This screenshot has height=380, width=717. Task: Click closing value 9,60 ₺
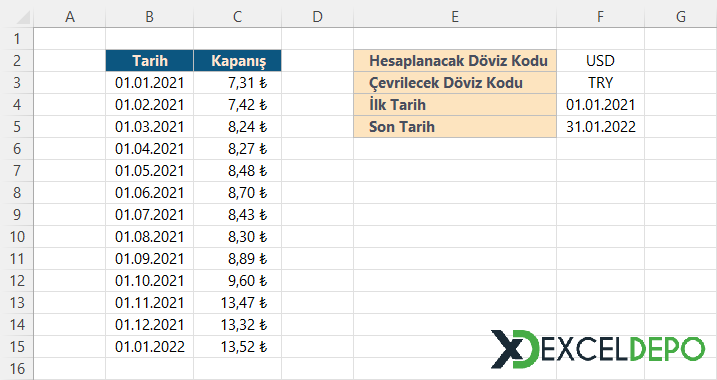237,280
